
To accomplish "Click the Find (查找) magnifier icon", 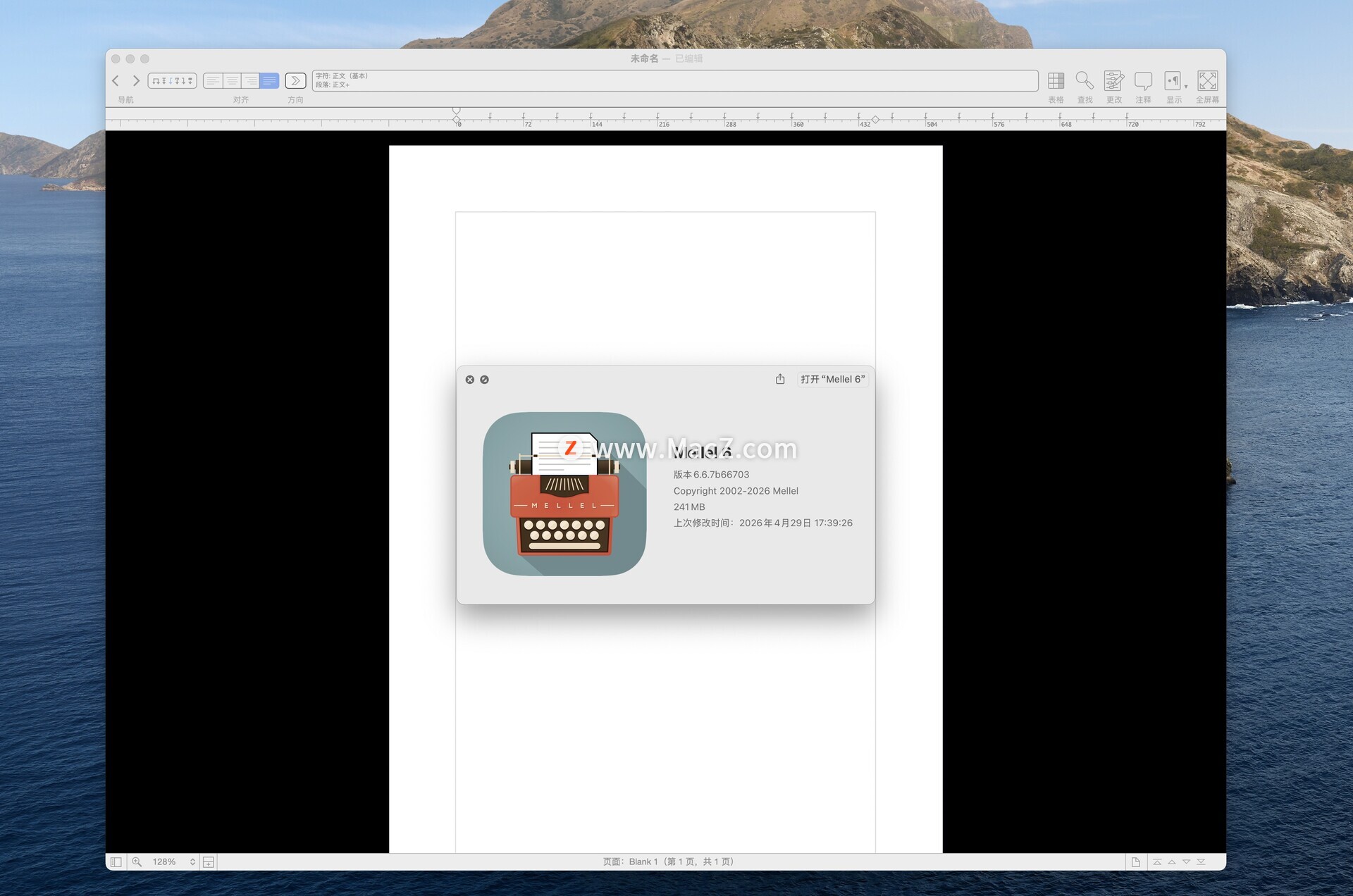I will [1084, 81].
